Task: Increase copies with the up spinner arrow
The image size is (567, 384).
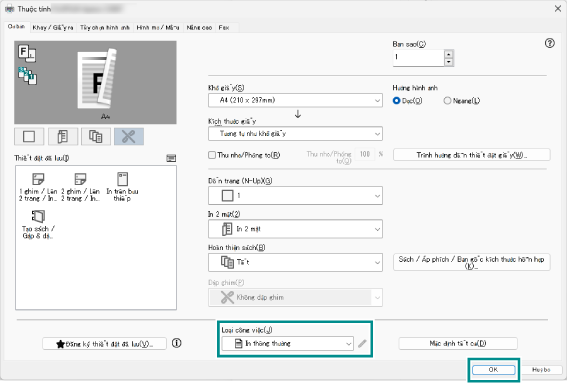Action: (x=449, y=54)
